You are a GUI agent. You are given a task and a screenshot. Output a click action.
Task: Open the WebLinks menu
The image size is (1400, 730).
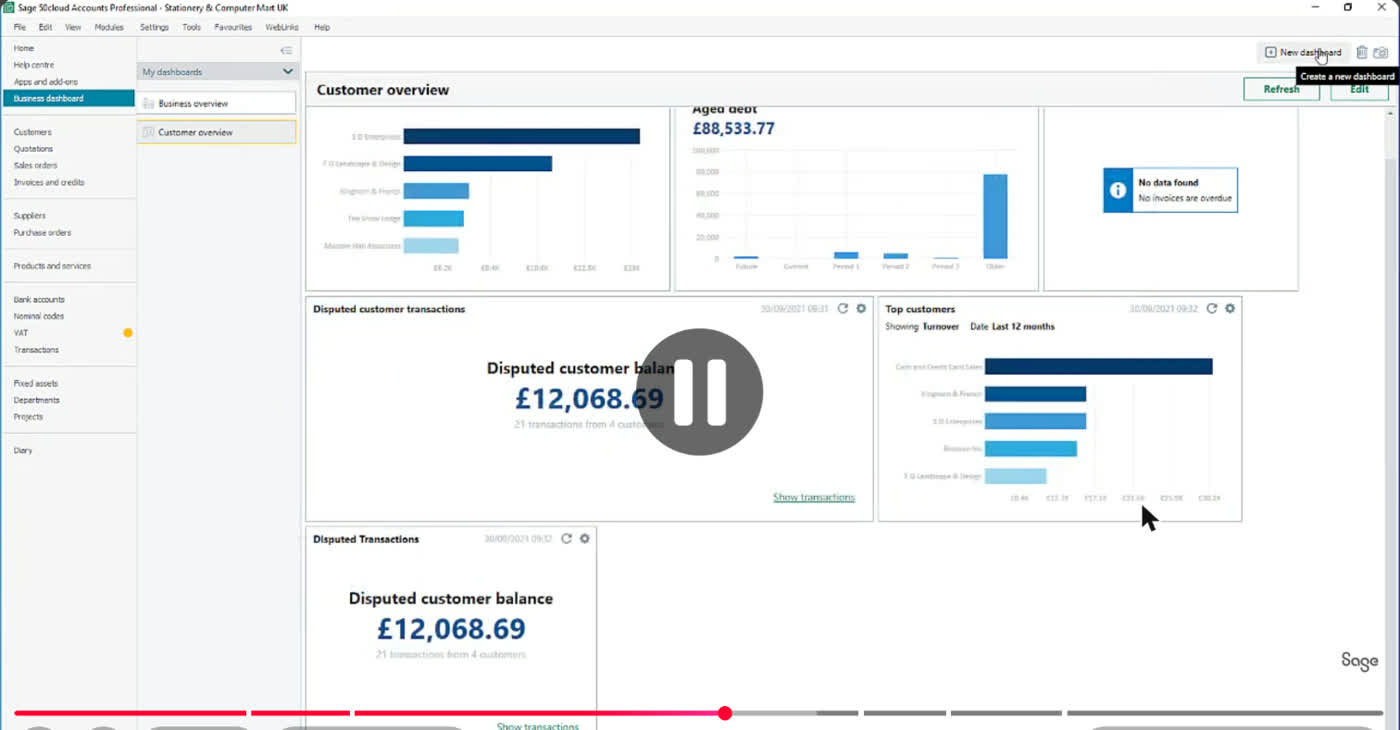[x=282, y=27]
